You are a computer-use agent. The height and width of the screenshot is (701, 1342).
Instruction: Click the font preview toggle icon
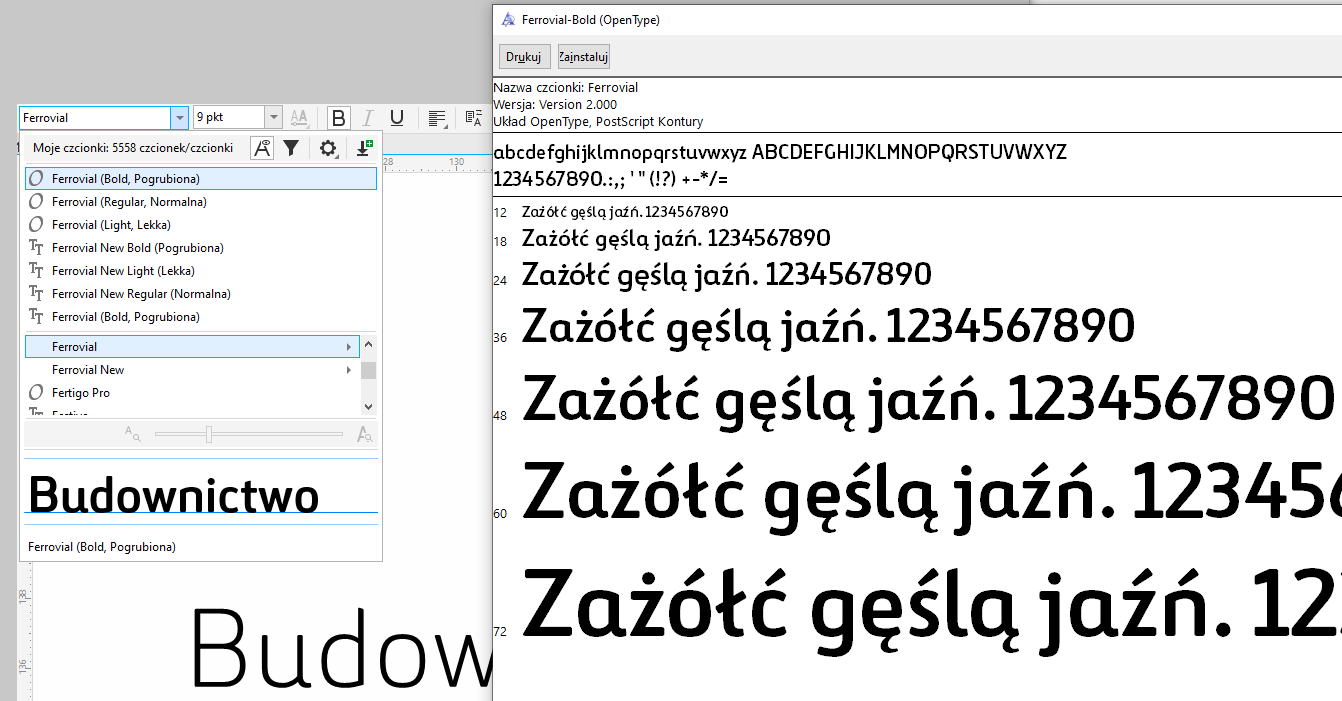pos(262,148)
